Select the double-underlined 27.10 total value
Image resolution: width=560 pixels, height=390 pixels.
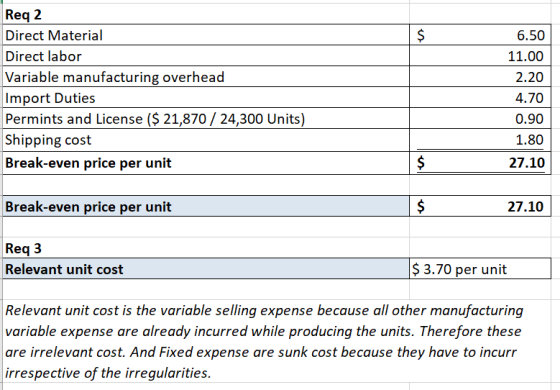tap(480, 163)
